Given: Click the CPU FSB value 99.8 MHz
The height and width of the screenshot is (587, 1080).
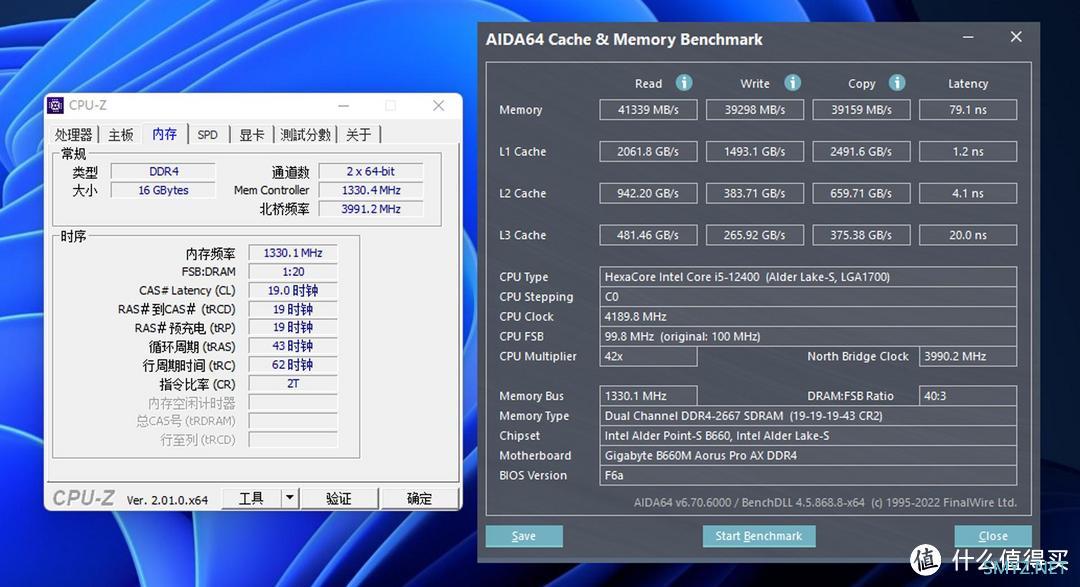Looking at the screenshot, I should tap(808, 337).
